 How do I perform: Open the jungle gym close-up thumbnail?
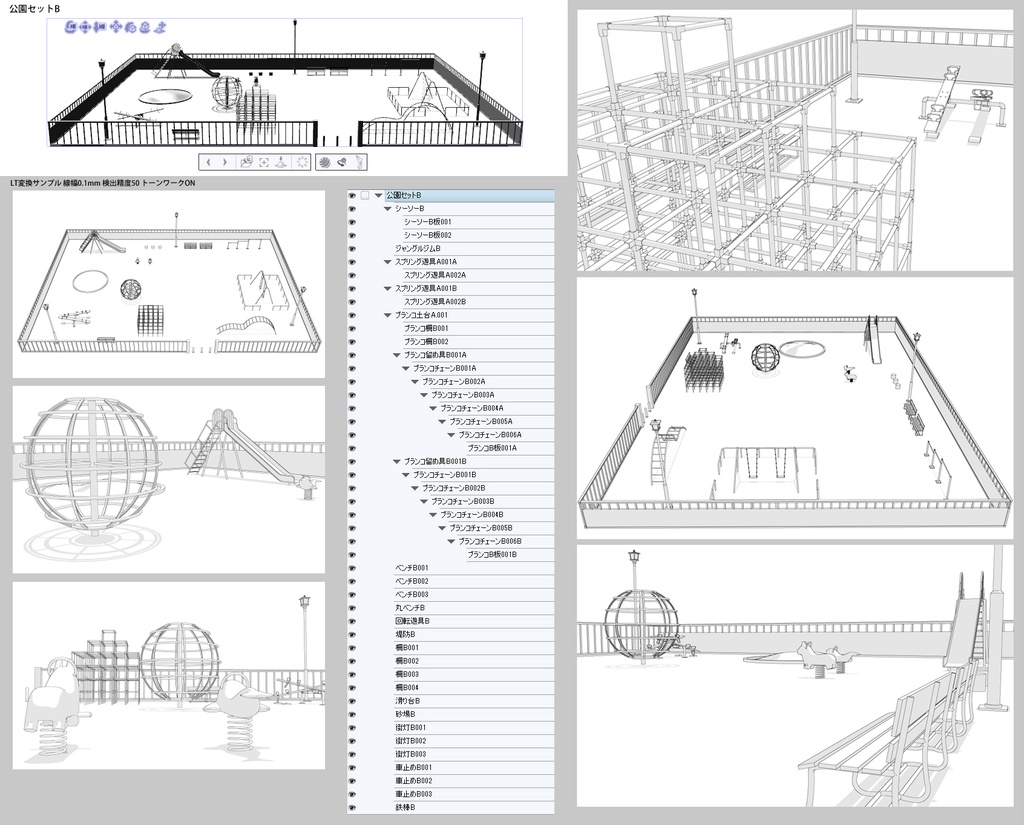pyautogui.click(x=795, y=140)
